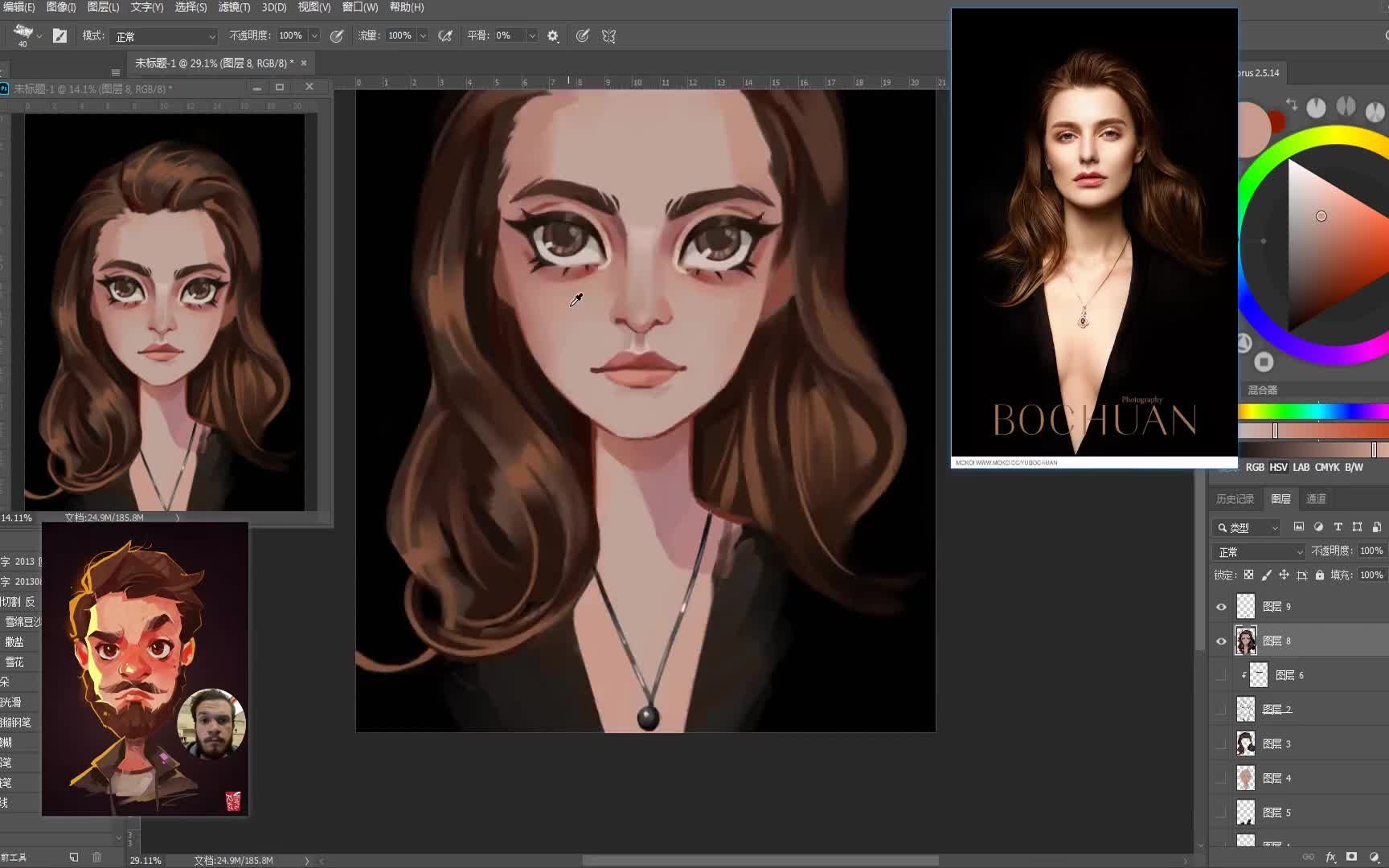1389x868 pixels.
Task: Filter layers by pixel image icon
Action: click(1298, 527)
